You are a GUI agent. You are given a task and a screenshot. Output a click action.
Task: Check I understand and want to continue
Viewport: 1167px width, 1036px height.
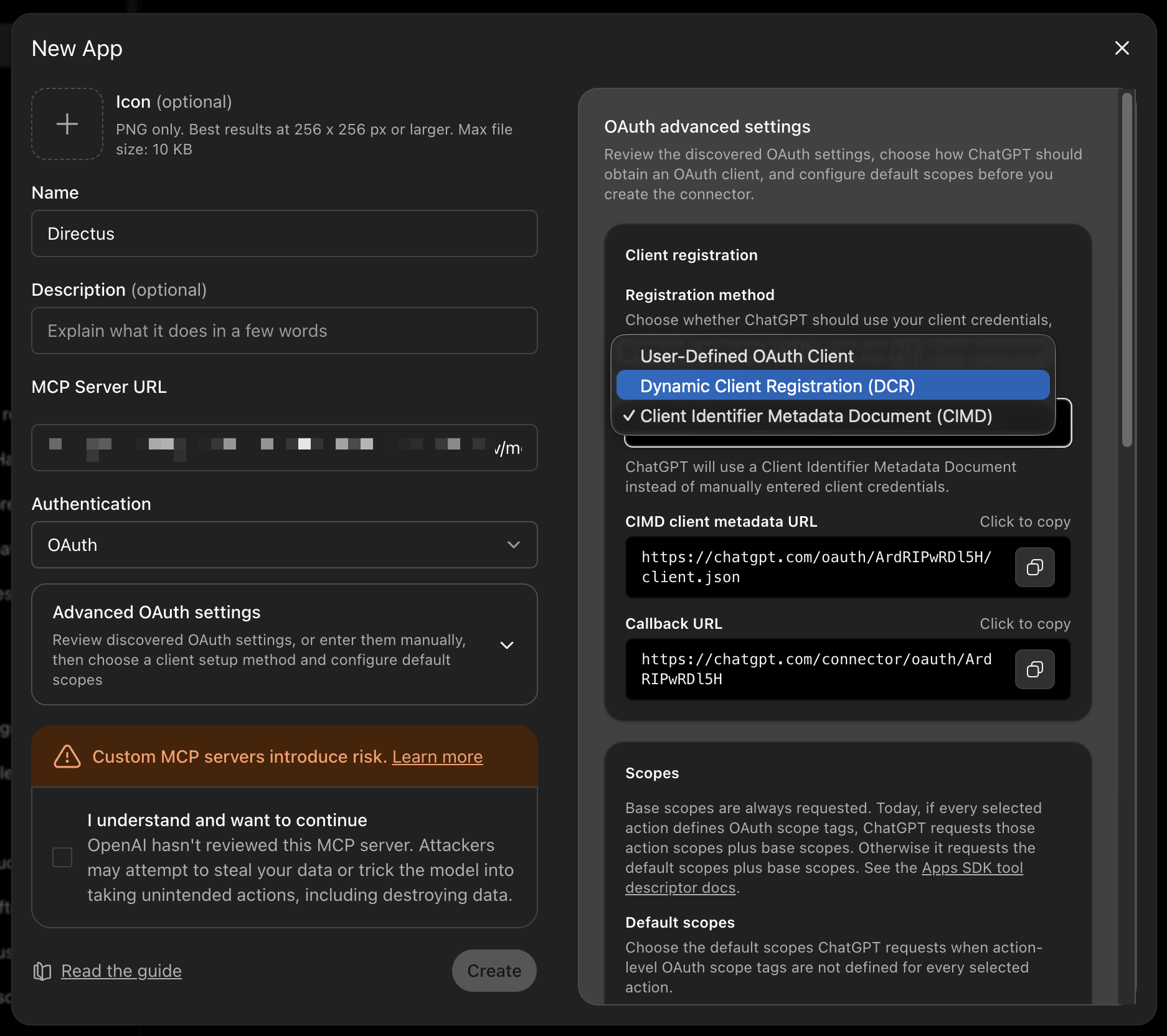[62, 857]
